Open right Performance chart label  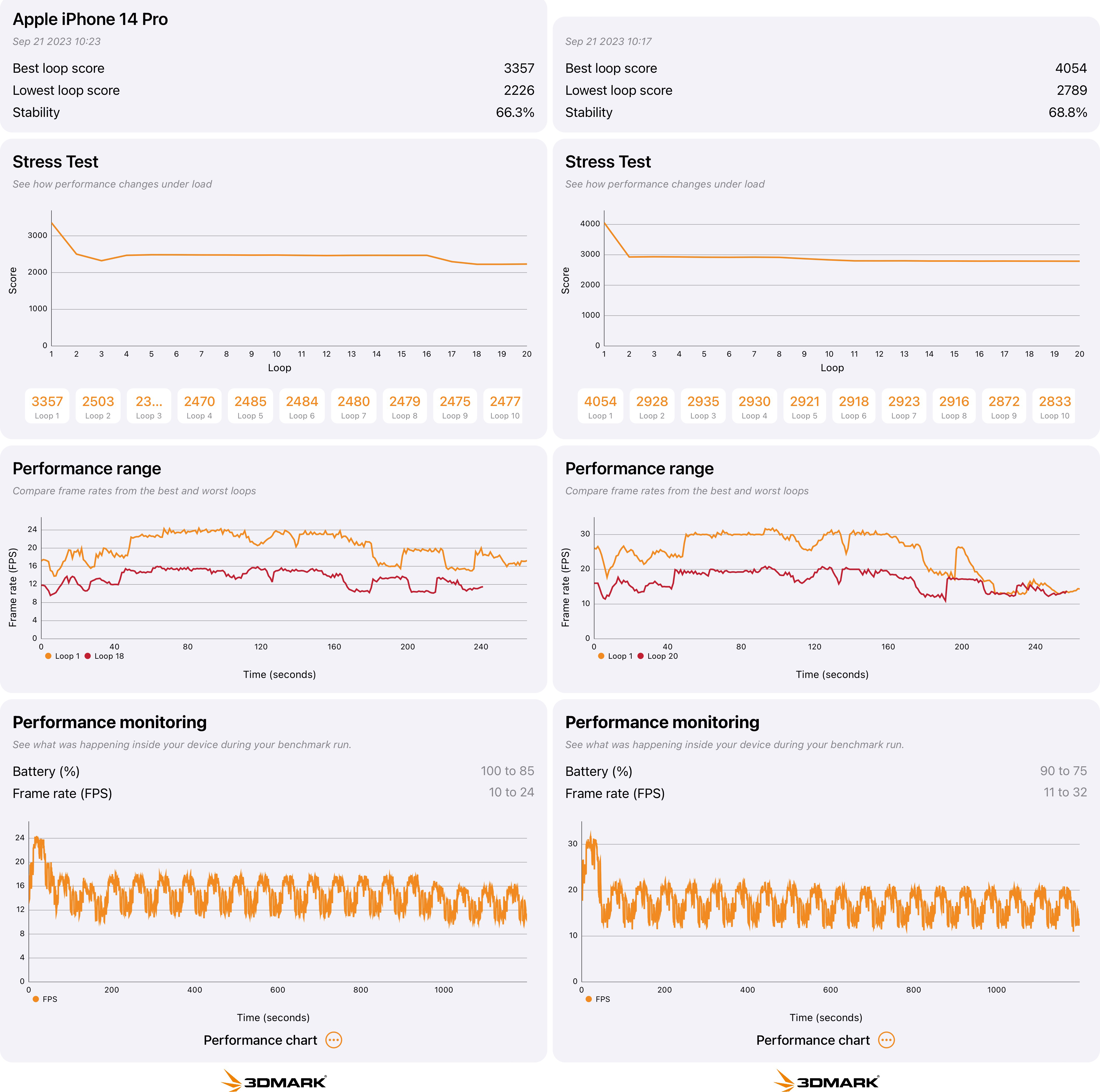pyautogui.click(x=813, y=1040)
